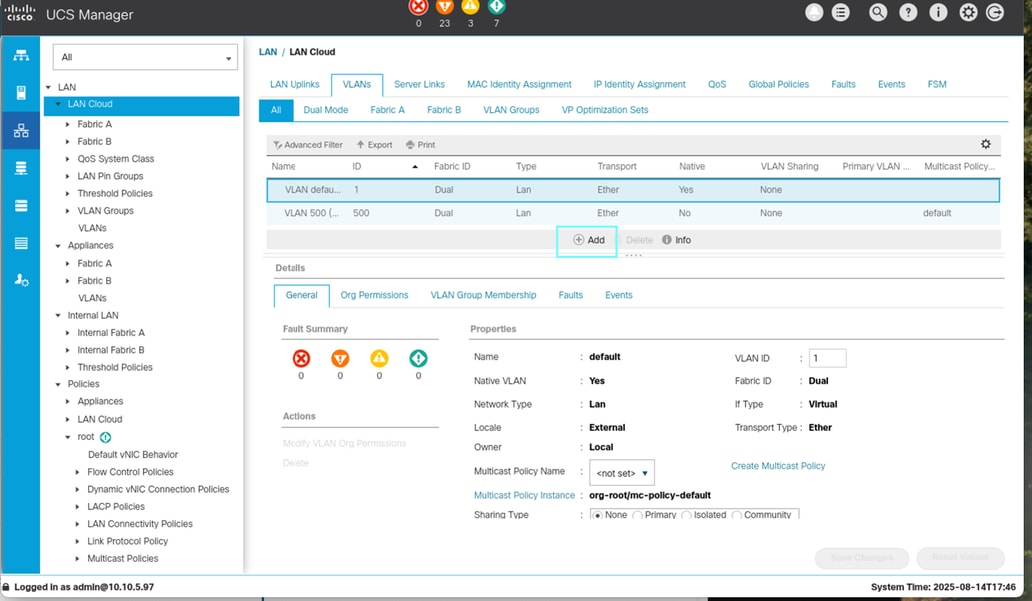
Task: Open the All filter dropdown in navigation
Action: point(145,57)
